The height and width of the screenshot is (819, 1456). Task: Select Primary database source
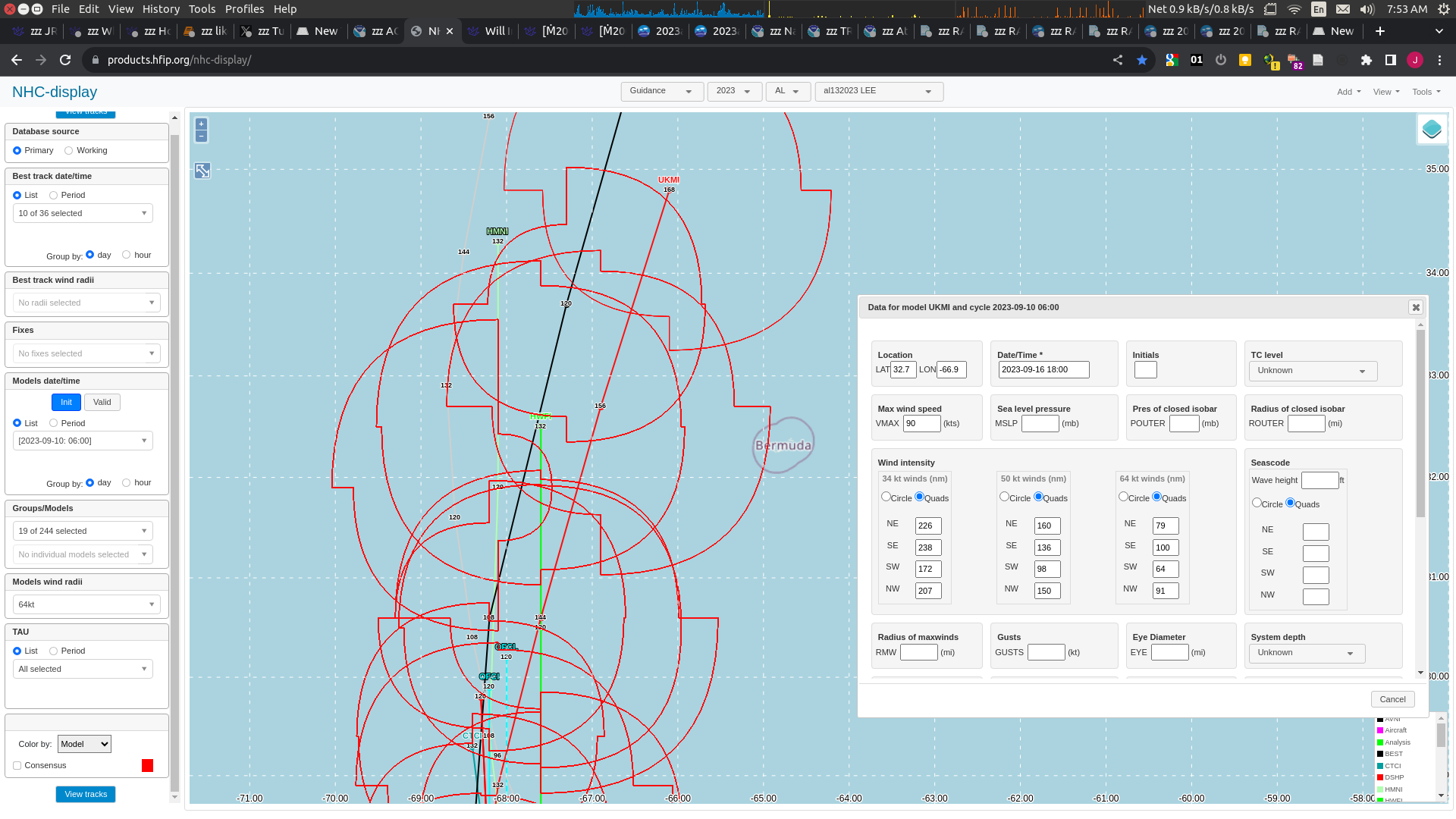(17, 151)
